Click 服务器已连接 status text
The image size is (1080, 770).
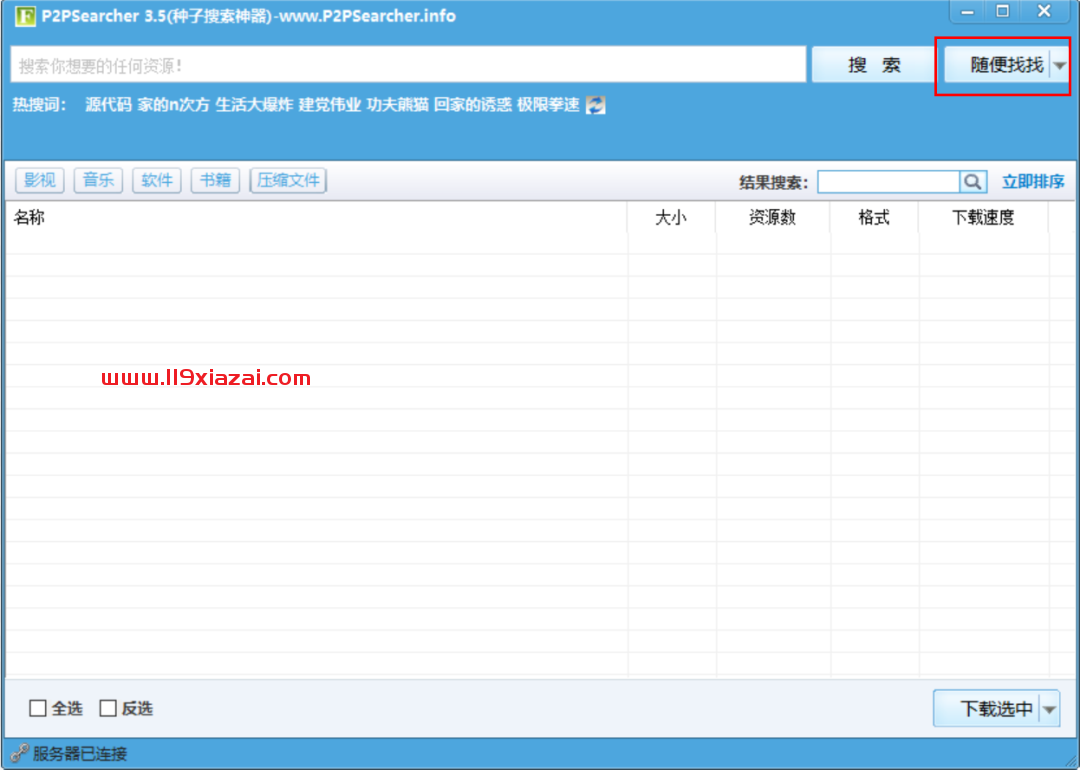tap(80, 753)
